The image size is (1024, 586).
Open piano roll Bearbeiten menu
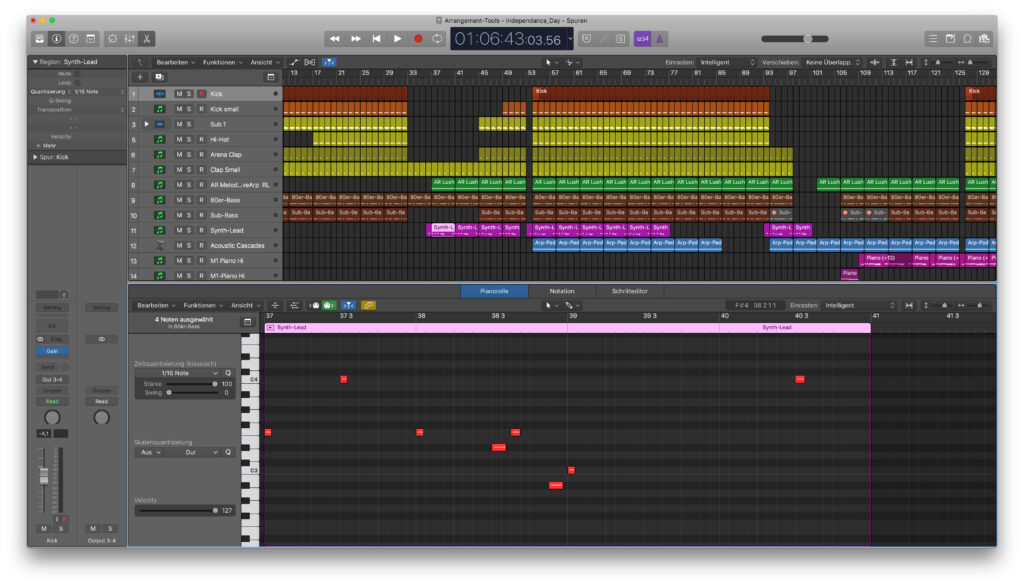[x=155, y=306]
